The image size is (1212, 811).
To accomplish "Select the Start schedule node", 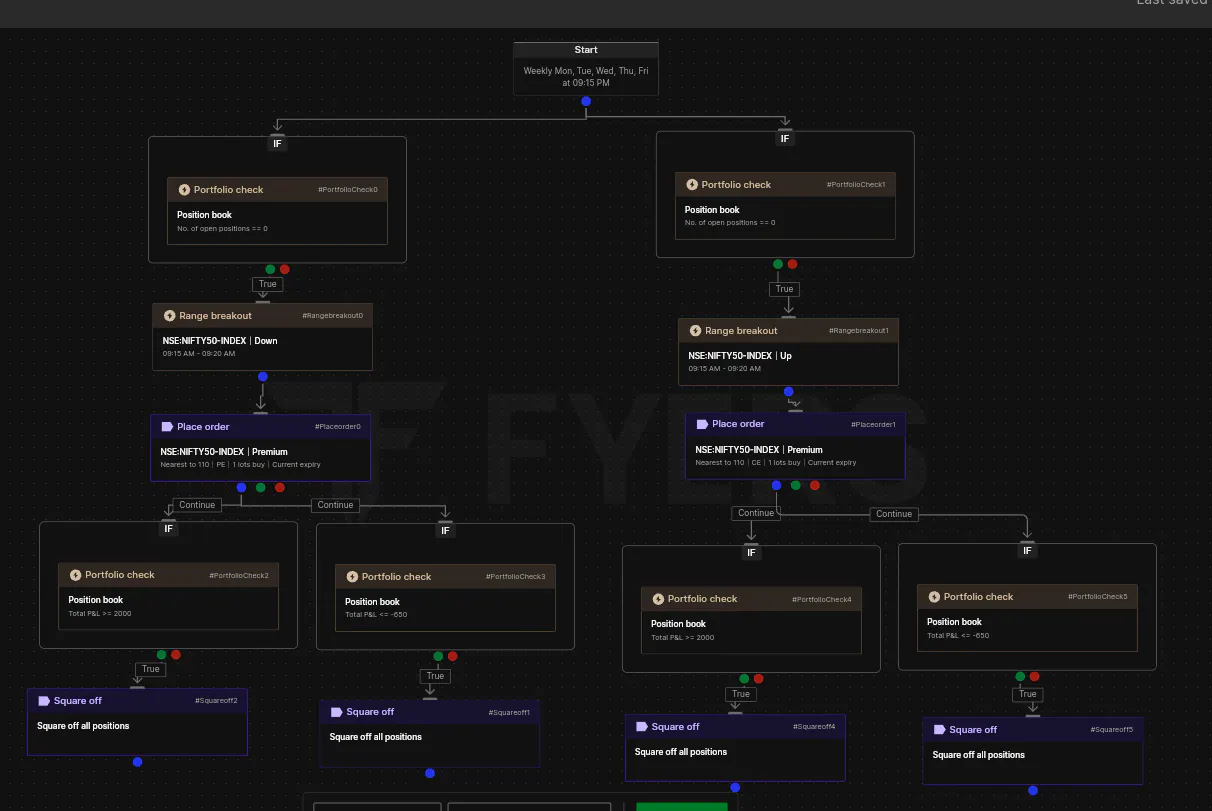I will [586, 68].
